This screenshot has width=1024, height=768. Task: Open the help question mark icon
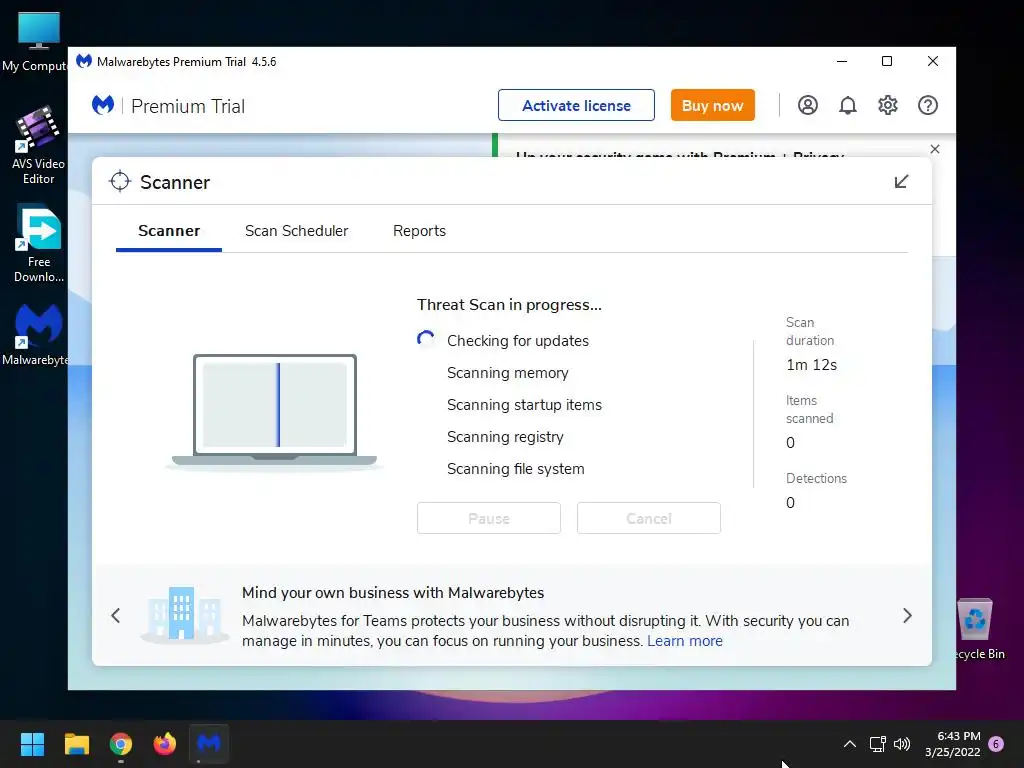click(x=927, y=105)
